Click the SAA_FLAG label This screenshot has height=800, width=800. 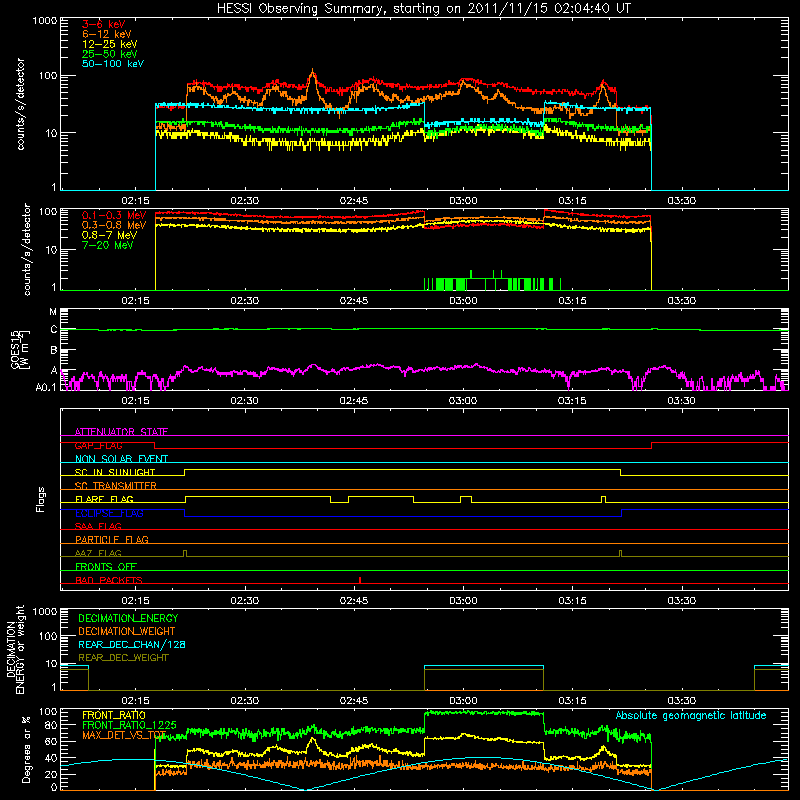click(x=98, y=526)
